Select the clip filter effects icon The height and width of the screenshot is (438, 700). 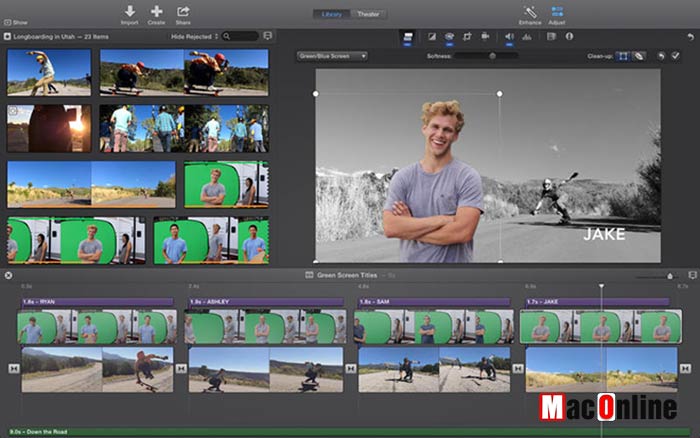tap(551, 37)
